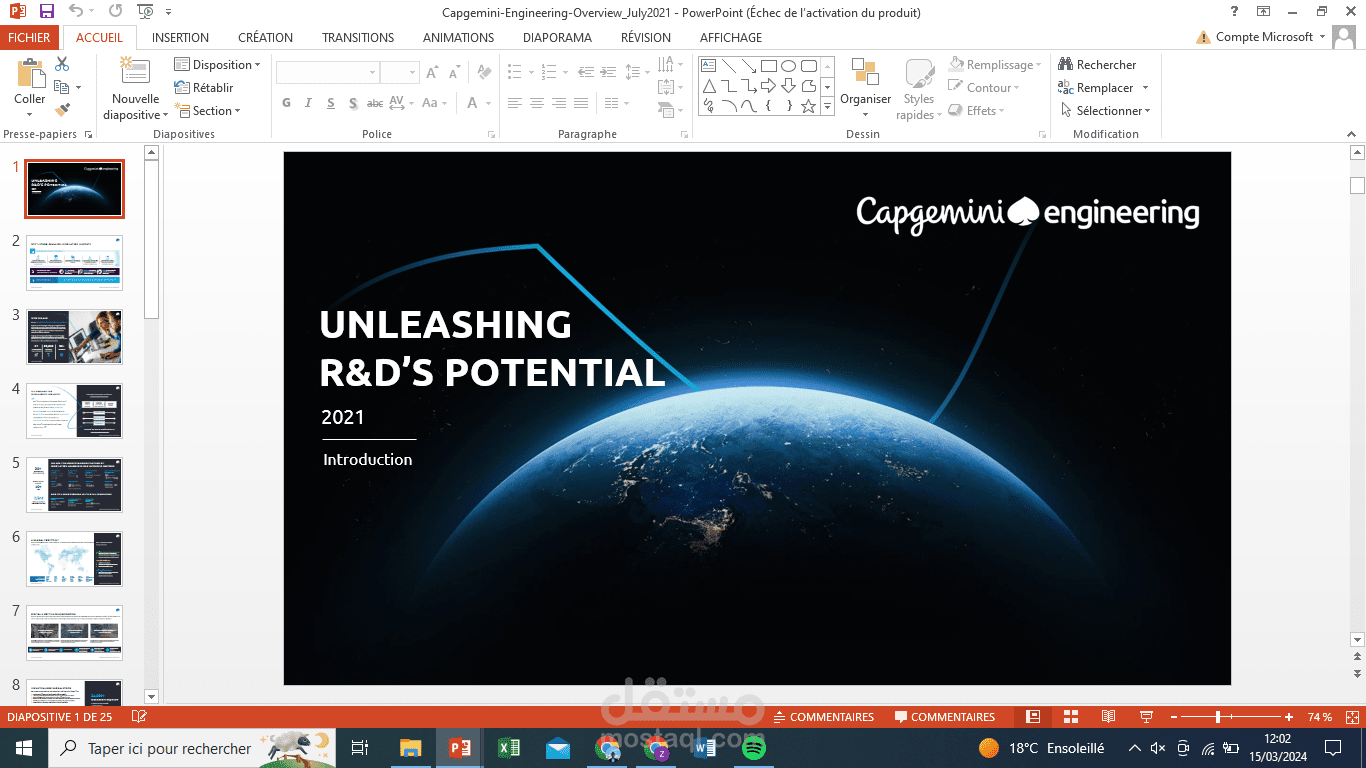Click the Rétablir reset layout button
The image size is (1366, 768).
coord(204,88)
